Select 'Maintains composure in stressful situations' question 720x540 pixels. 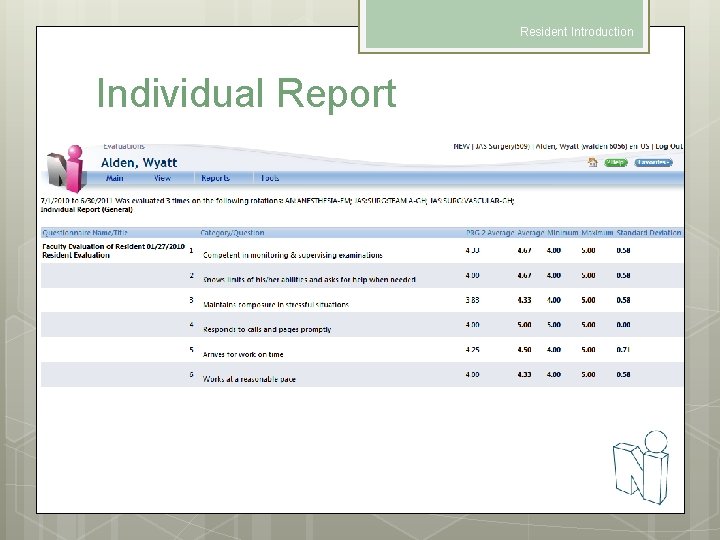pos(276,304)
